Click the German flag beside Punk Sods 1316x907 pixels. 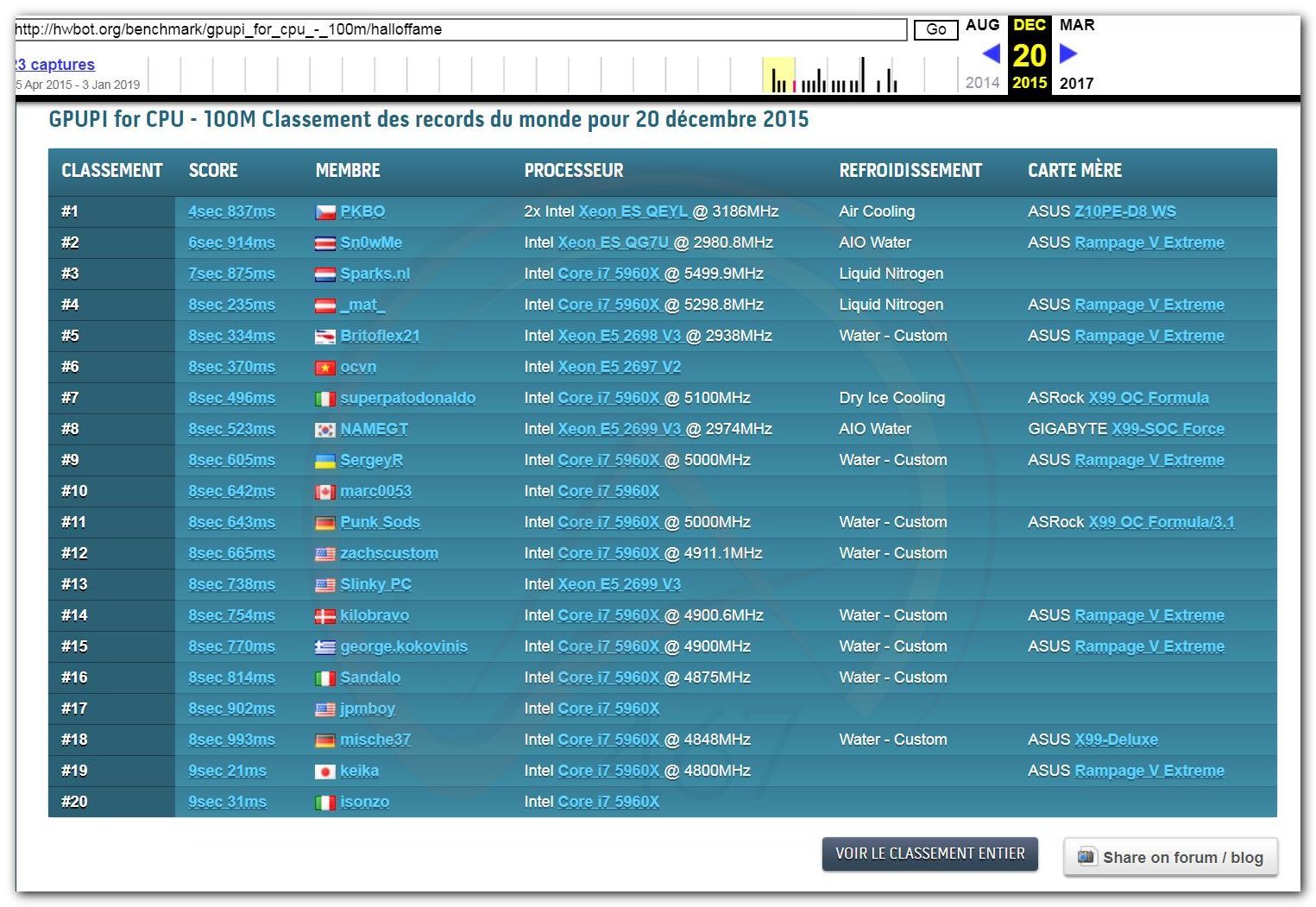[x=324, y=523]
